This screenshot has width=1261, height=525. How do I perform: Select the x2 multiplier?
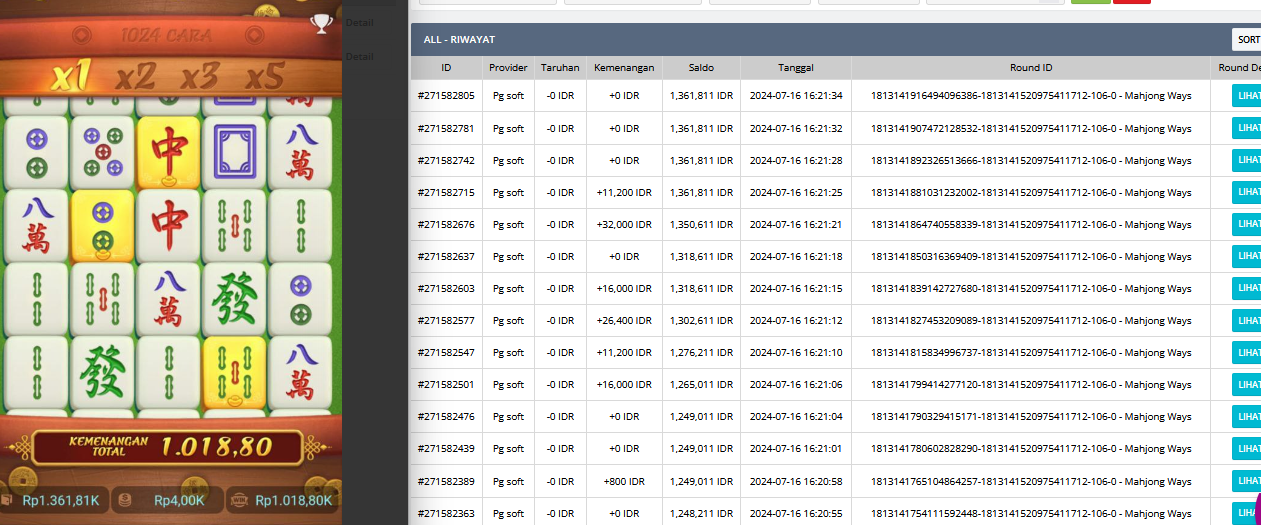click(x=135, y=76)
